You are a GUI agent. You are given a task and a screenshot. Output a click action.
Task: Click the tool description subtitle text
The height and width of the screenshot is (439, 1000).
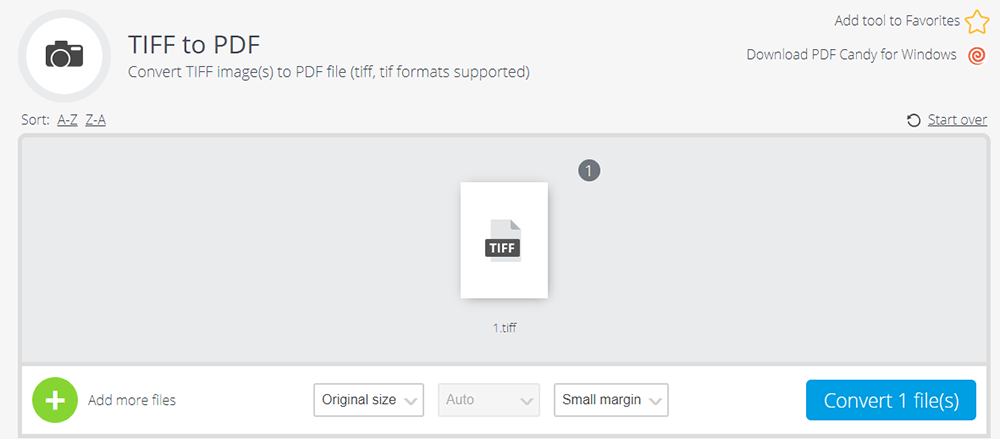coord(328,72)
